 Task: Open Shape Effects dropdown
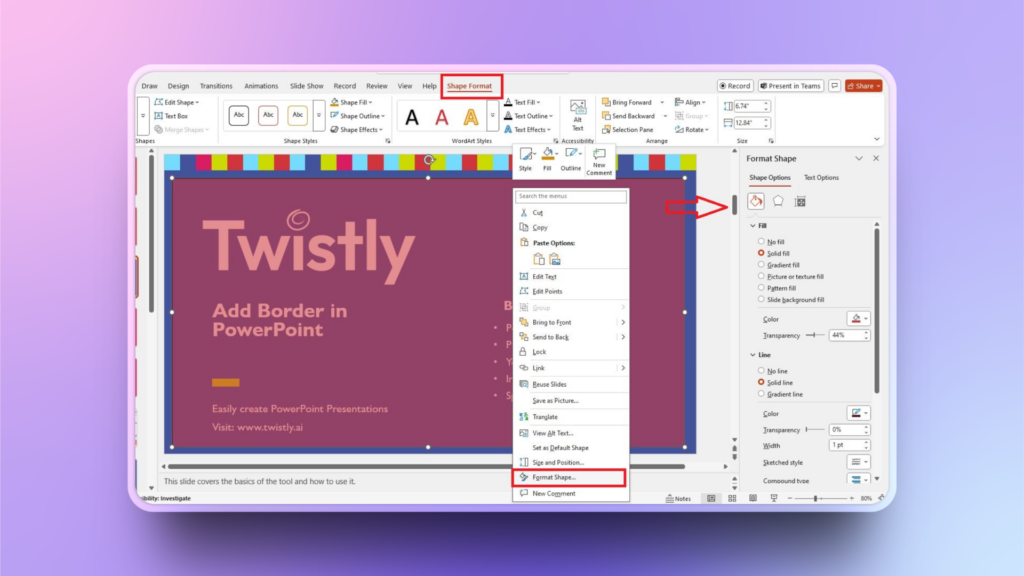[x=356, y=129]
